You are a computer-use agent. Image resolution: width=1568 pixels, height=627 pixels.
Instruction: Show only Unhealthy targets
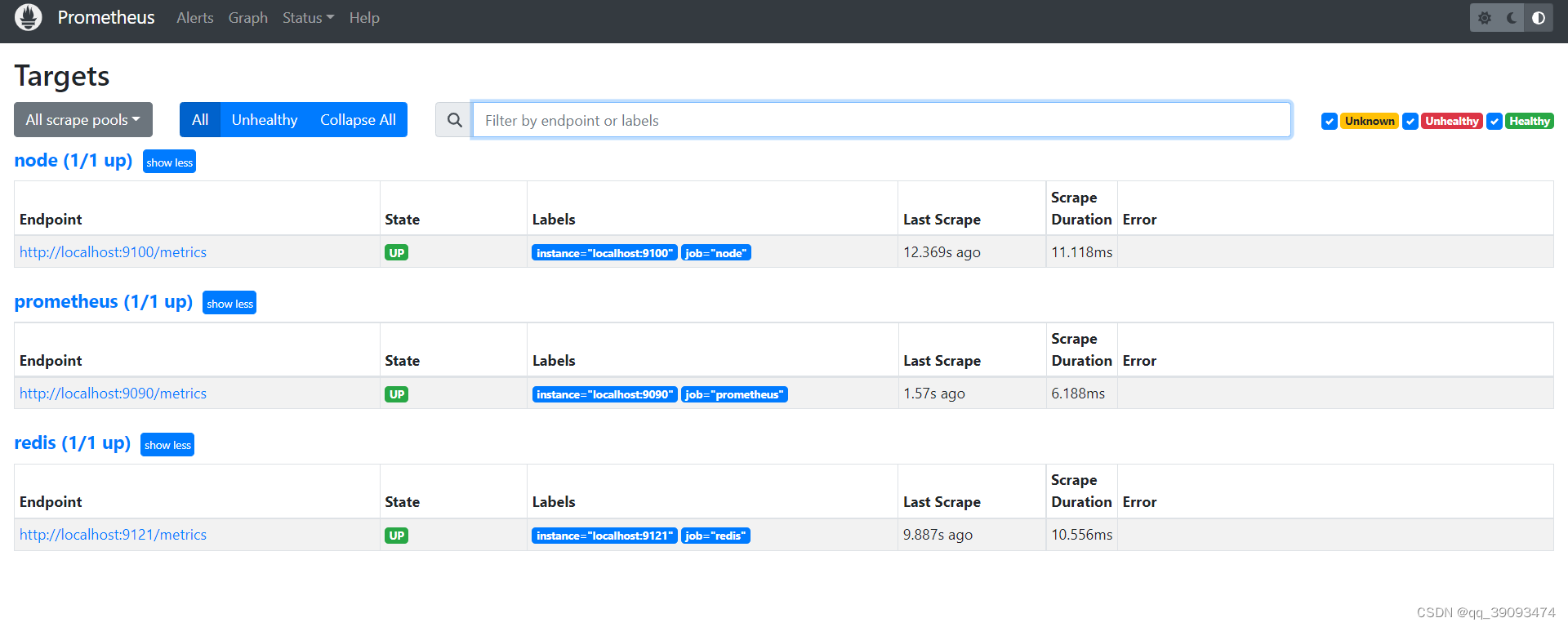(x=265, y=120)
